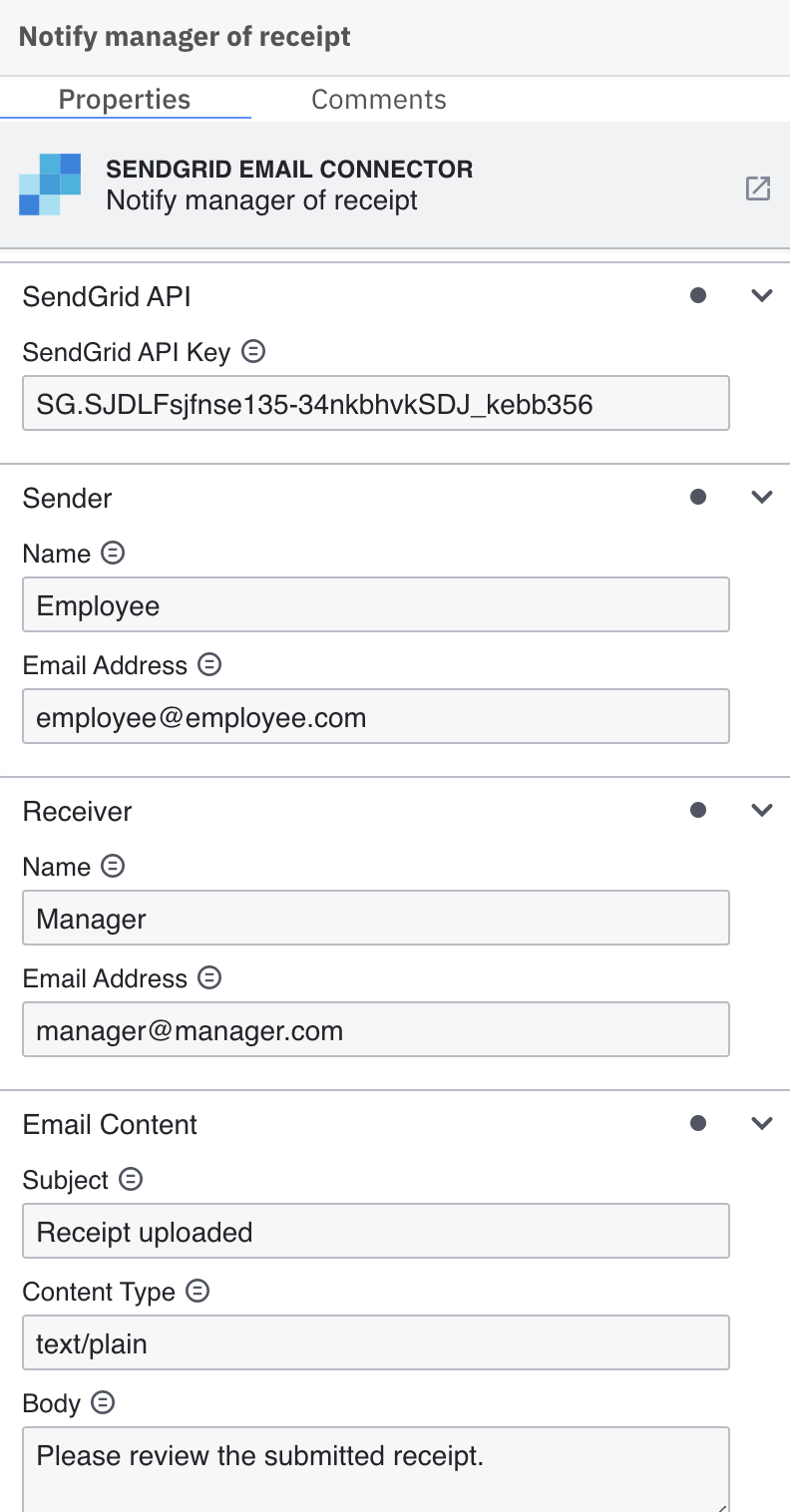This screenshot has width=790, height=1512.
Task: Collapse the SendGrid API section via its chevron
Action: click(762, 295)
